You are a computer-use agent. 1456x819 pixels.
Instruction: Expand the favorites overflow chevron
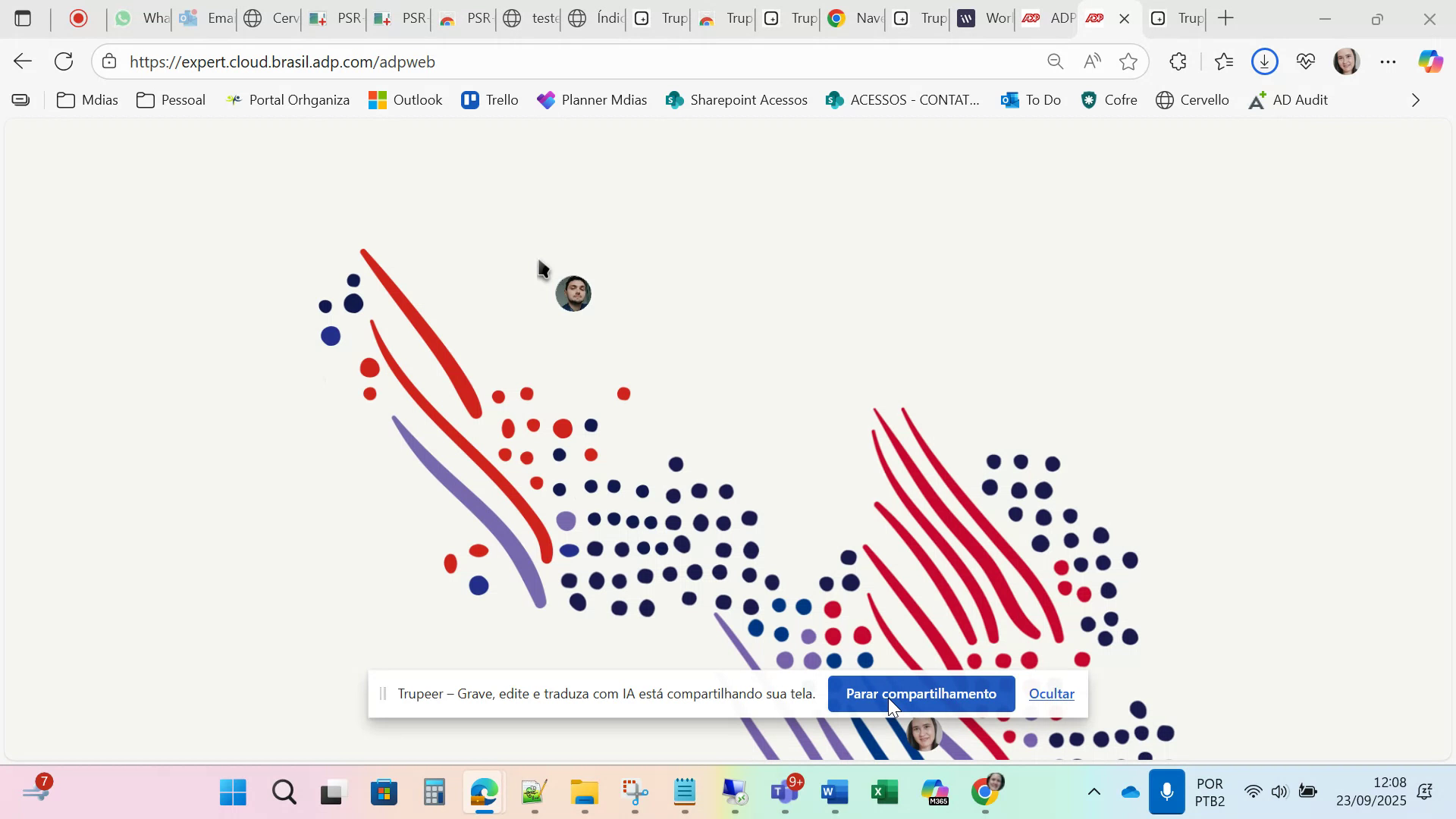pos(1415,99)
